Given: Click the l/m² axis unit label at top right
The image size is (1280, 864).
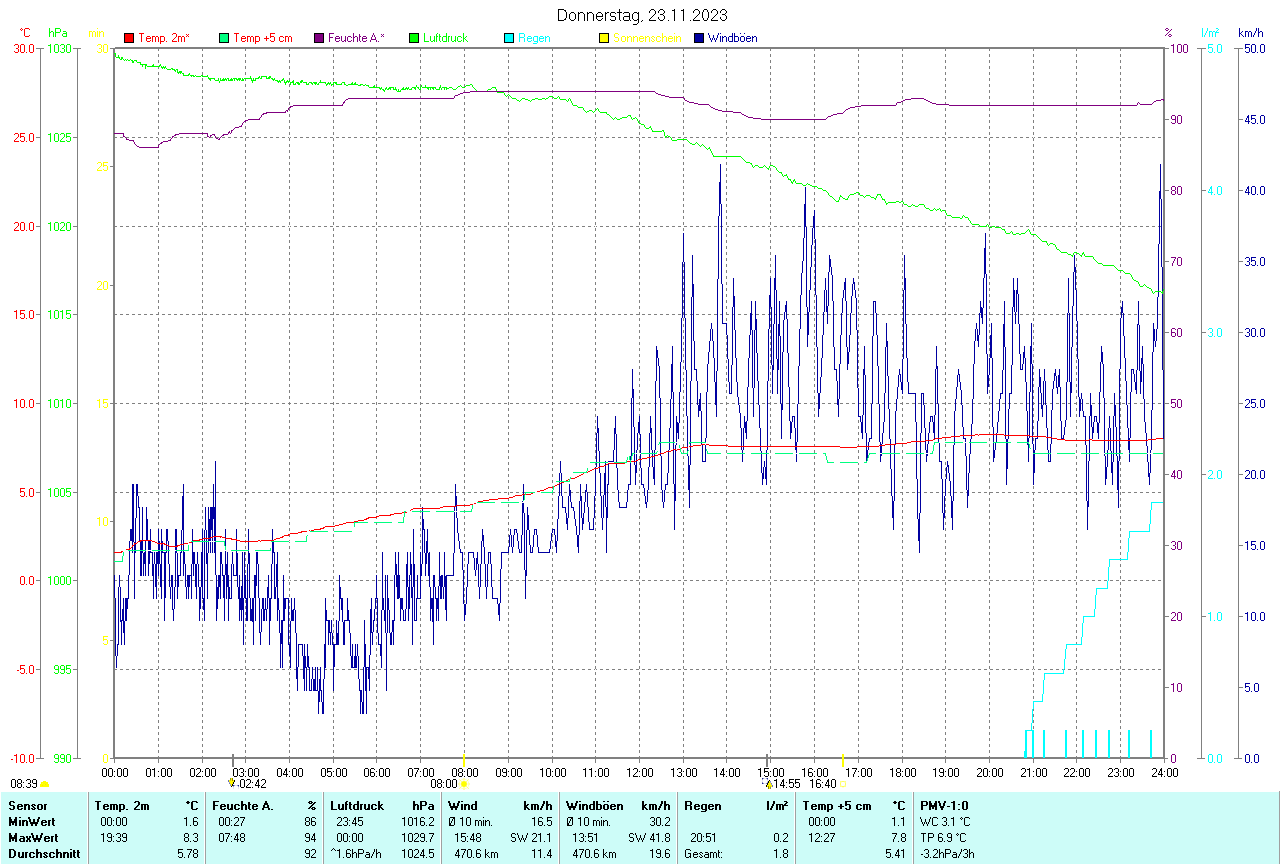Looking at the screenshot, I should 1211,33.
